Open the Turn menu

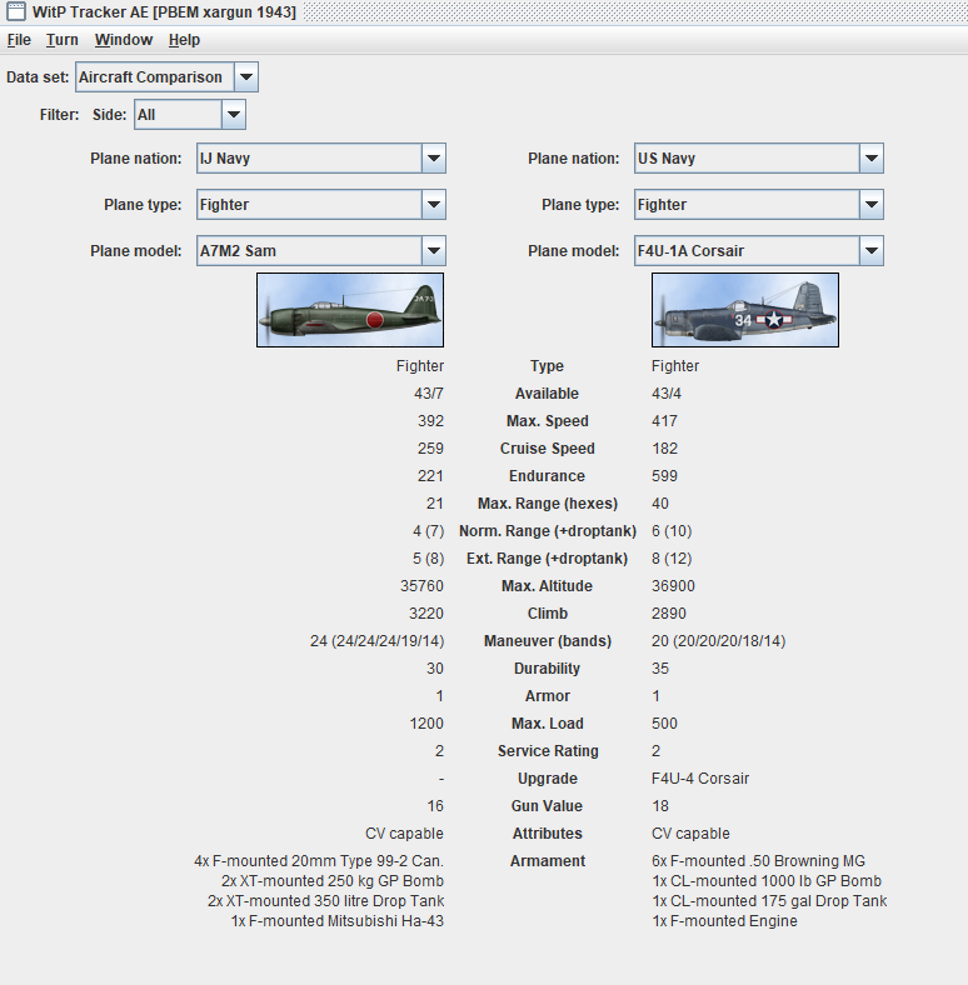[62, 40]
